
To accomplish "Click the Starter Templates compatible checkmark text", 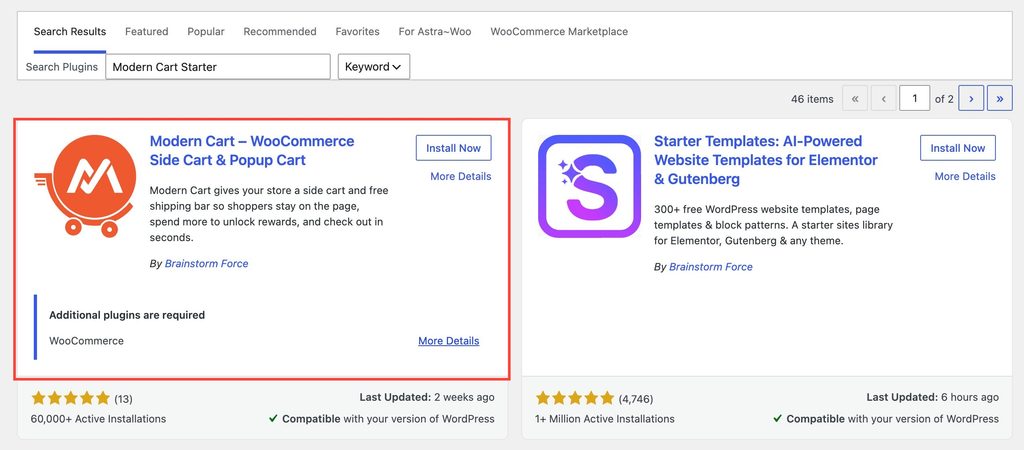I will coord(886,419).
